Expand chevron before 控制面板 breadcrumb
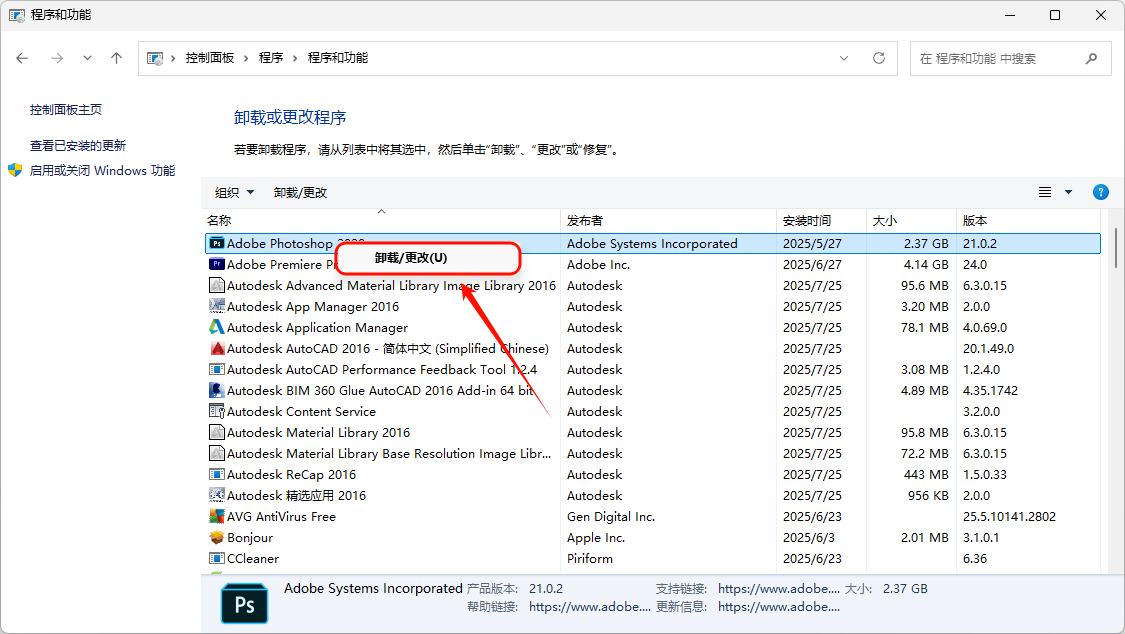Image resolution: width=1125 pixels, height=634 pixels. tap(173, 58)
